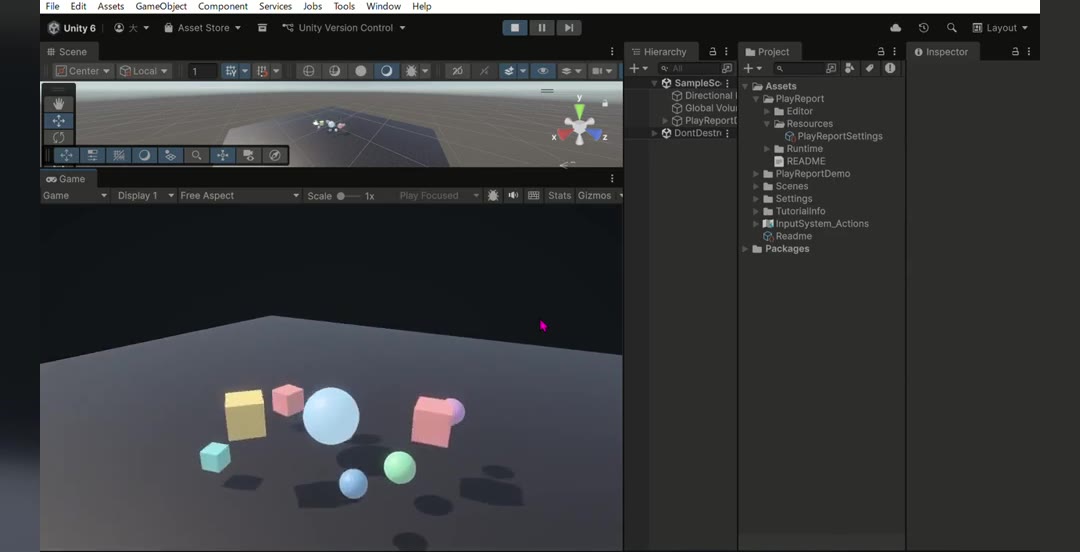
Task: Click the overlay search magnifier icon
Action: (196, 155)
